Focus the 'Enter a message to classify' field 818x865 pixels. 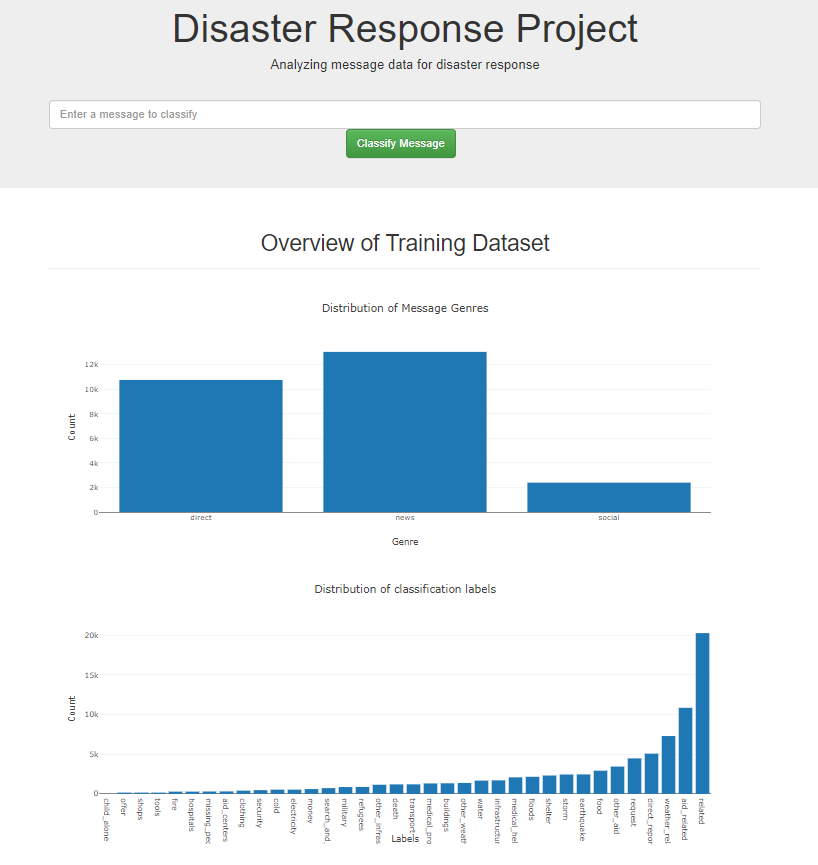pos(405,114)
